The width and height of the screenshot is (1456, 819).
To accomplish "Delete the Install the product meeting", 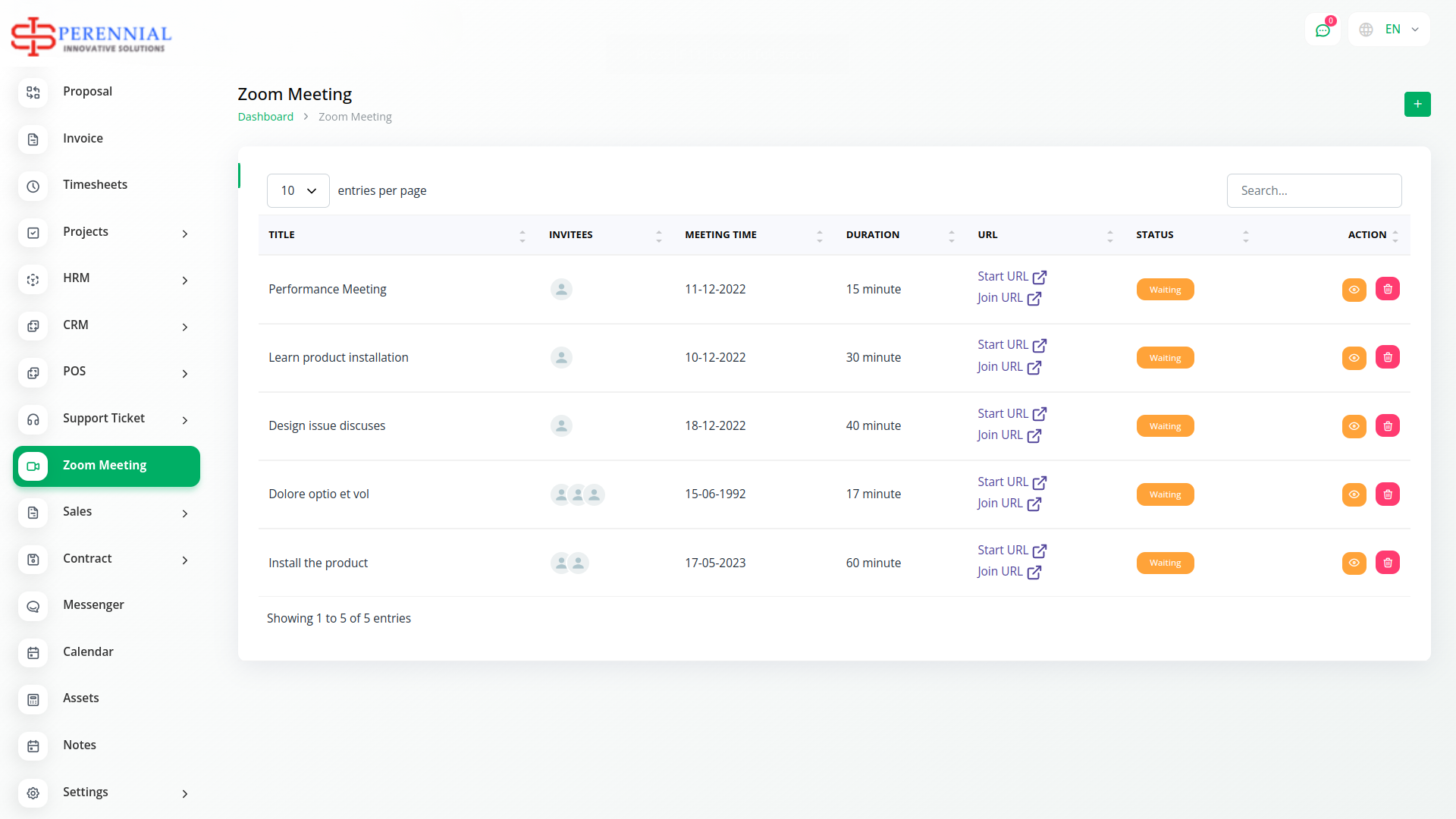I will 1387,563.
